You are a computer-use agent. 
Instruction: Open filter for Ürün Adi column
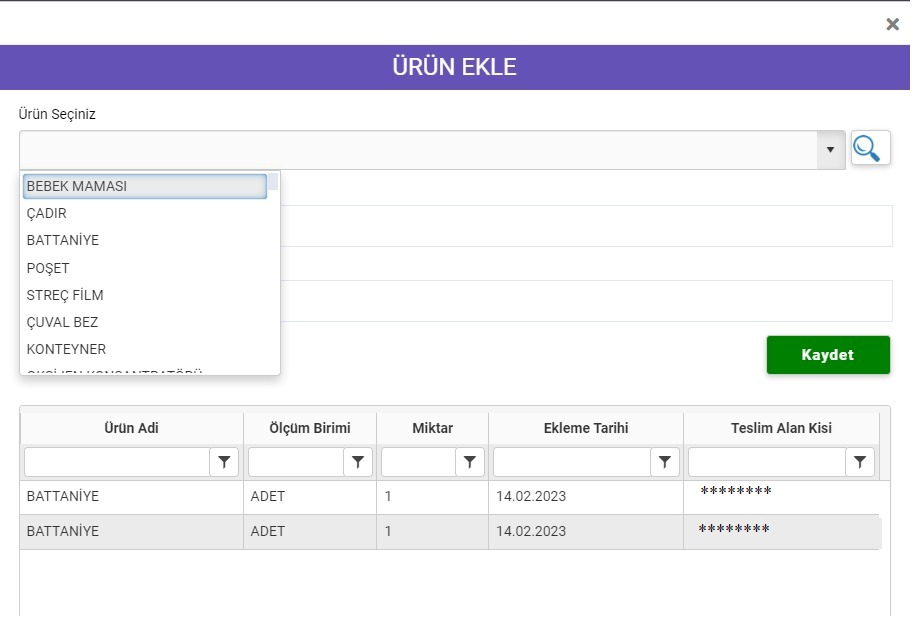(225, 462)
